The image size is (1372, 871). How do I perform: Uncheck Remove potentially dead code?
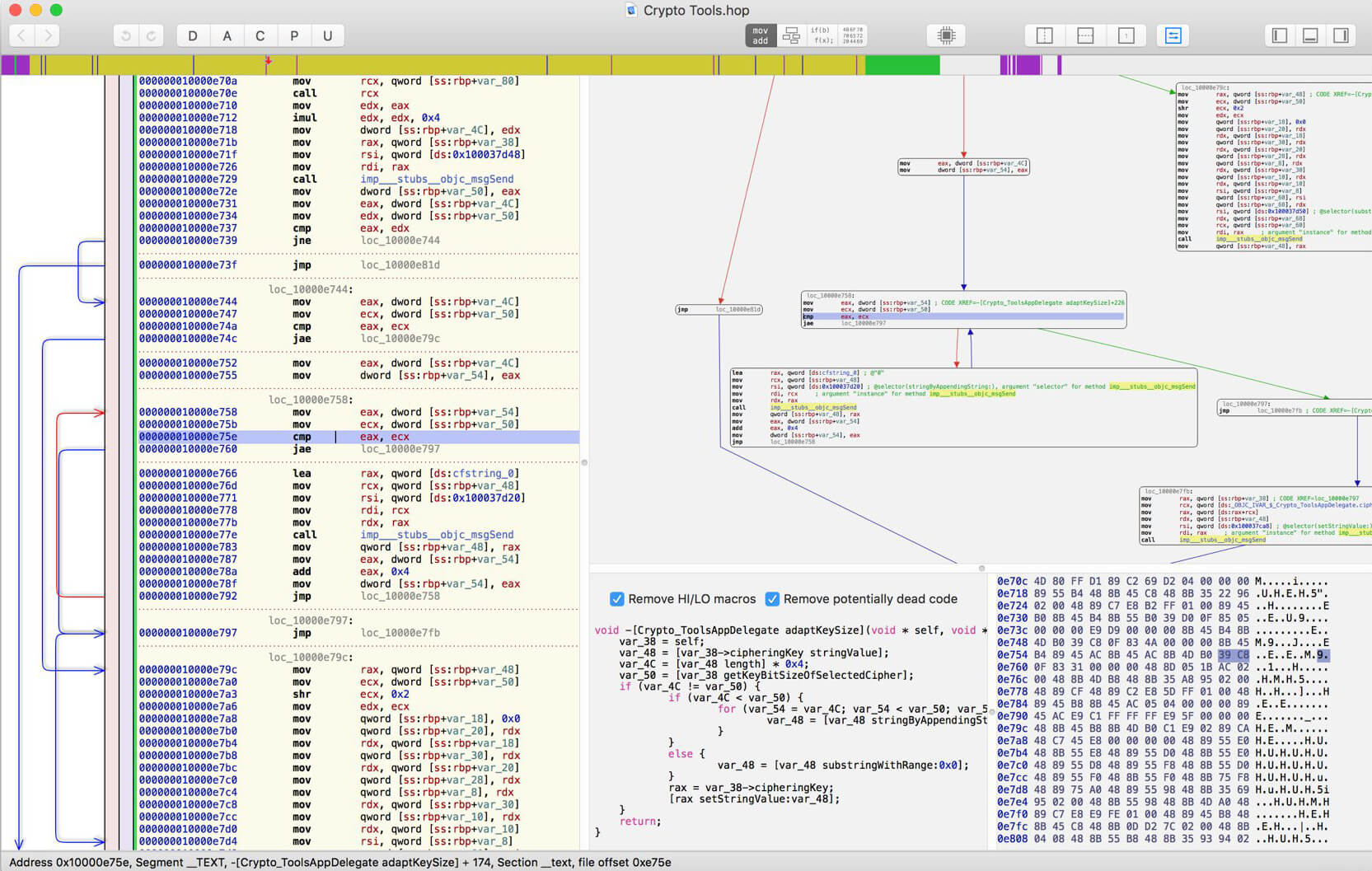772,599
